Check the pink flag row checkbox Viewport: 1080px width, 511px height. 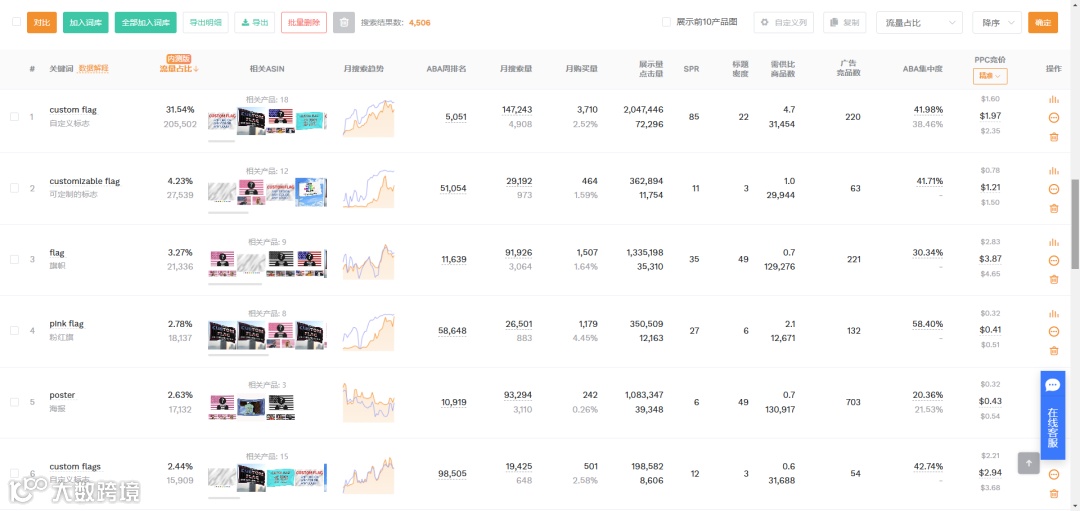(14, 331)
